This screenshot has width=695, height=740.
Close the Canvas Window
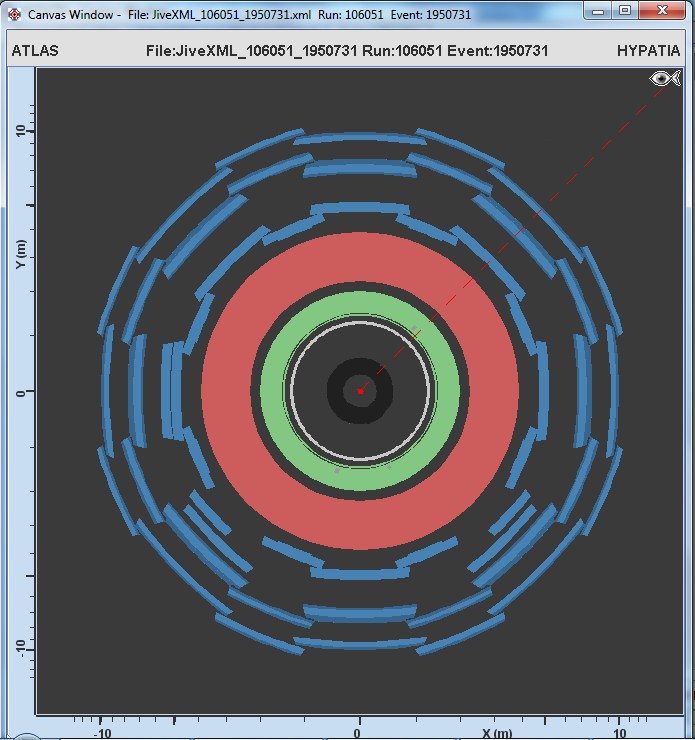click(x=660, y=11)
